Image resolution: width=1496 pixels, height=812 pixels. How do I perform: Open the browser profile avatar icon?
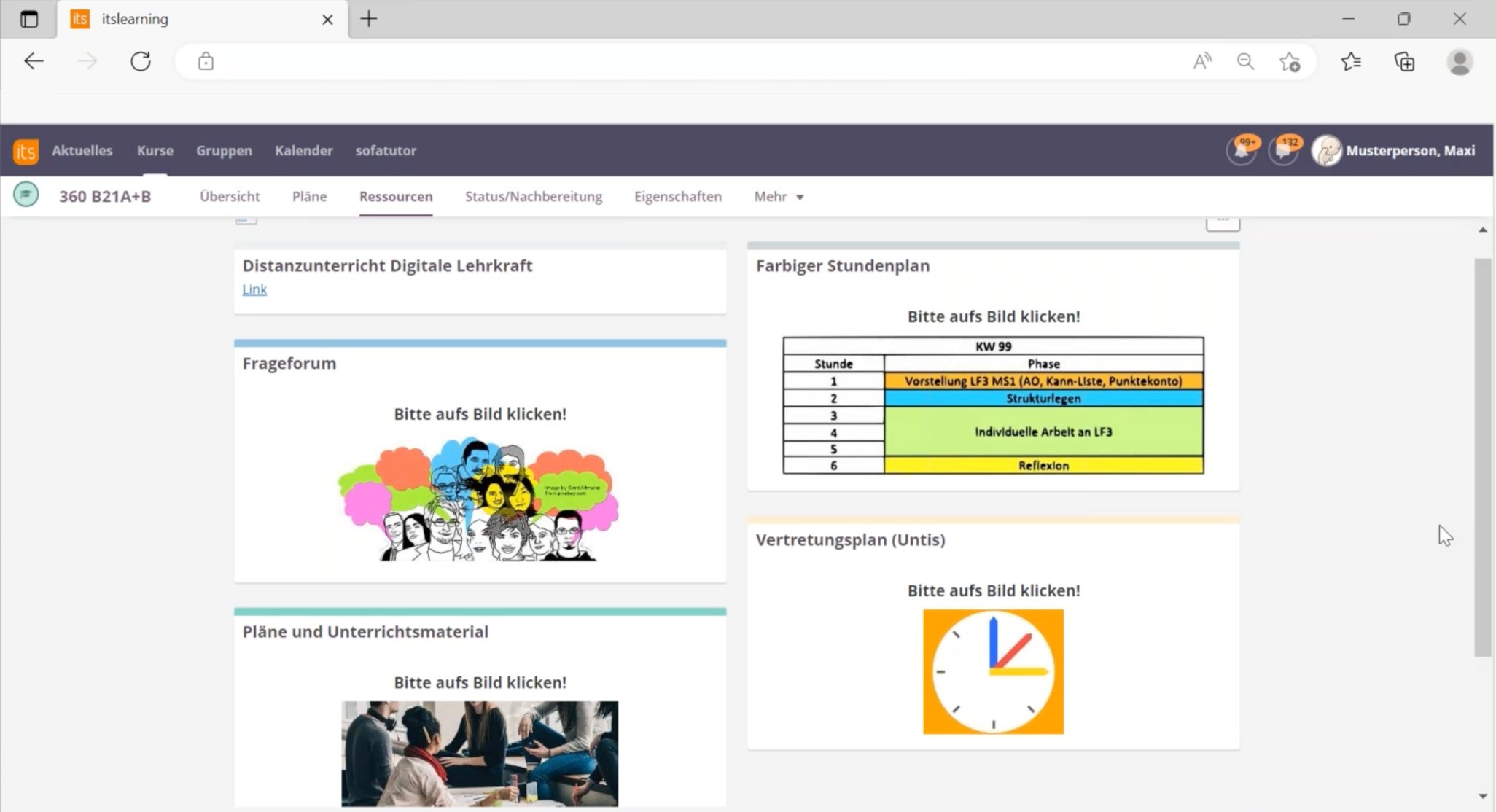pos(1458,61)
